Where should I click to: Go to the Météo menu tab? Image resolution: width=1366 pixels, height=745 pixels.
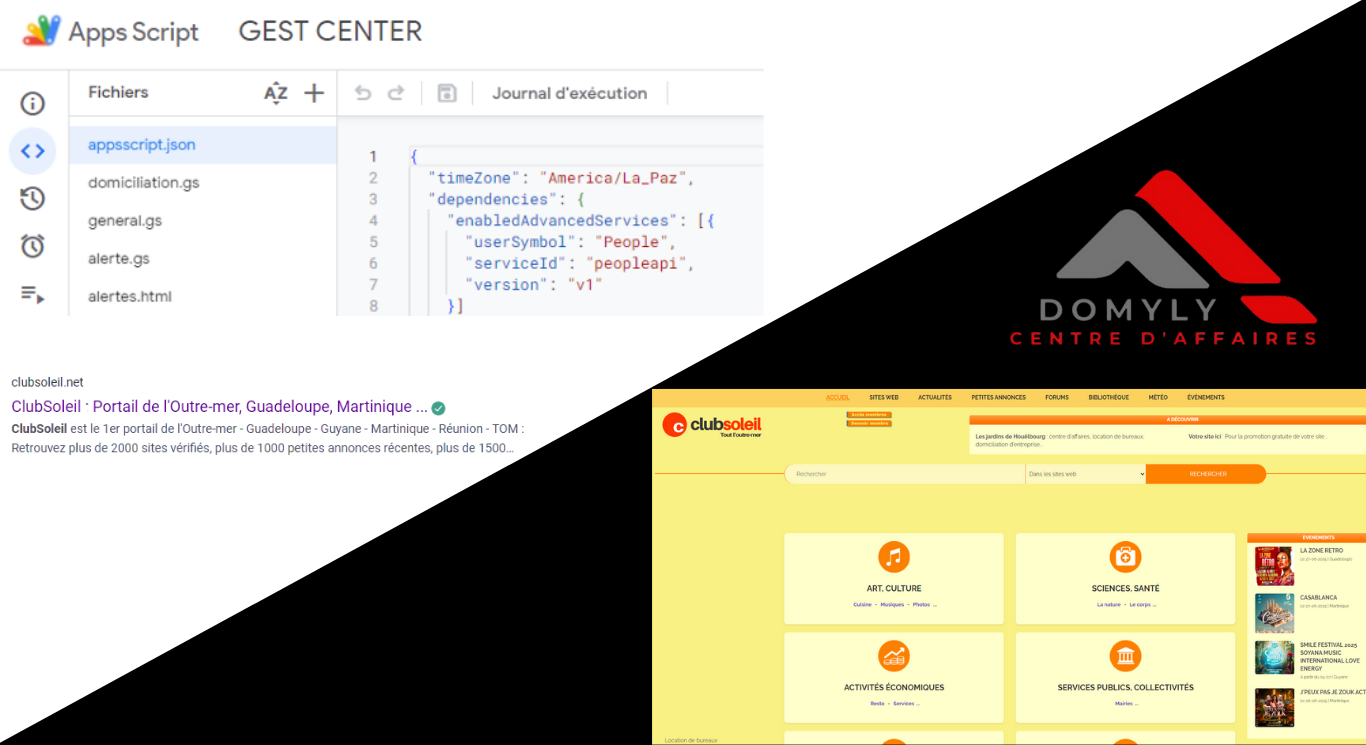point(1158,397)
